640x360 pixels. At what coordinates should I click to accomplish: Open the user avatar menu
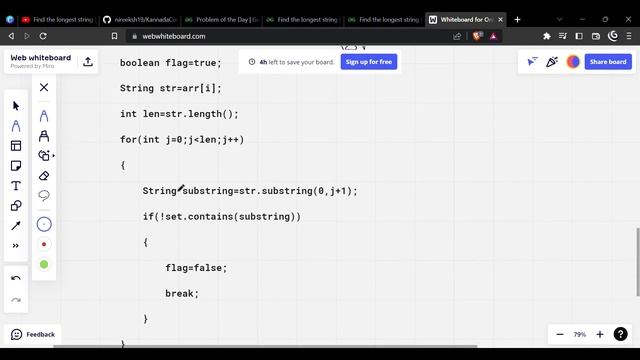(573, 62)
